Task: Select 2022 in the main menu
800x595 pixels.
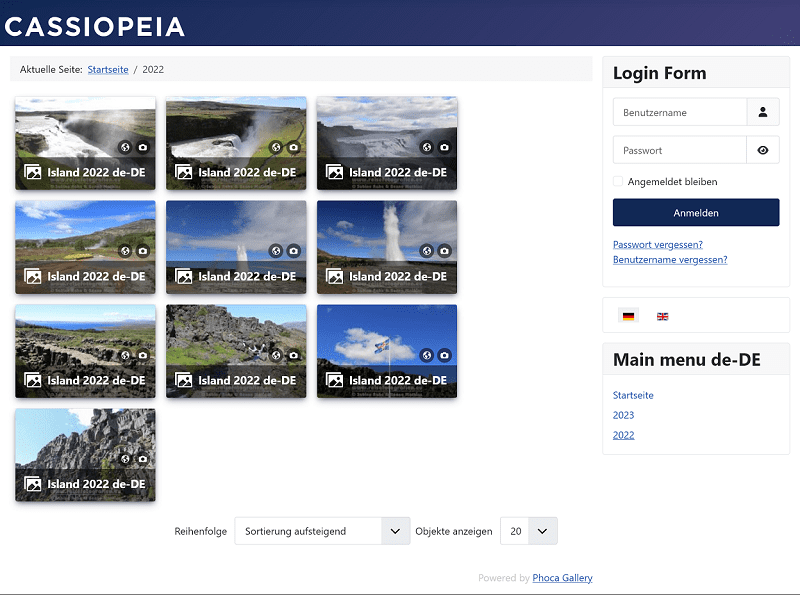Action: click(x=623, y=435)
